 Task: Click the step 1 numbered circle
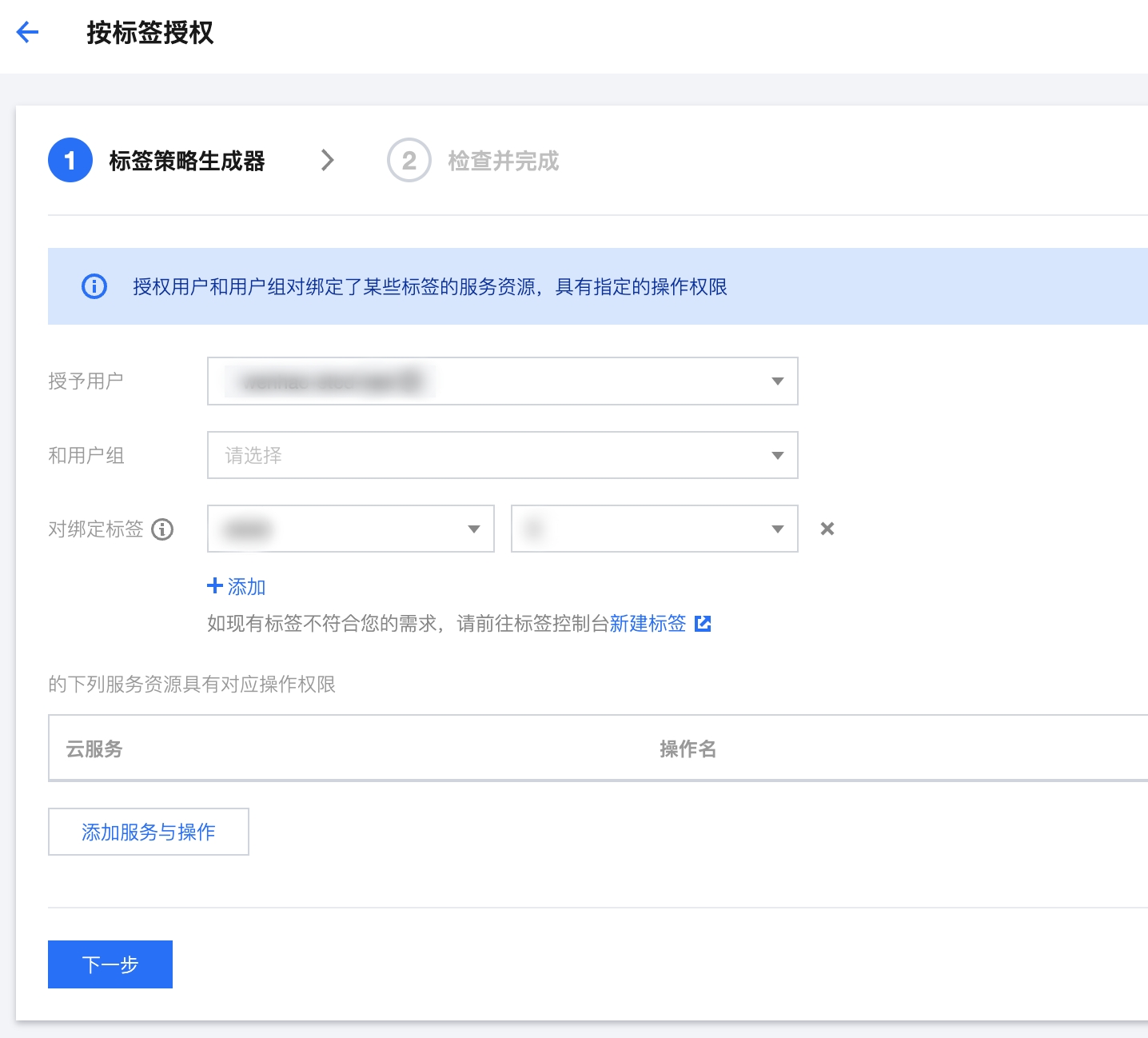70,161
